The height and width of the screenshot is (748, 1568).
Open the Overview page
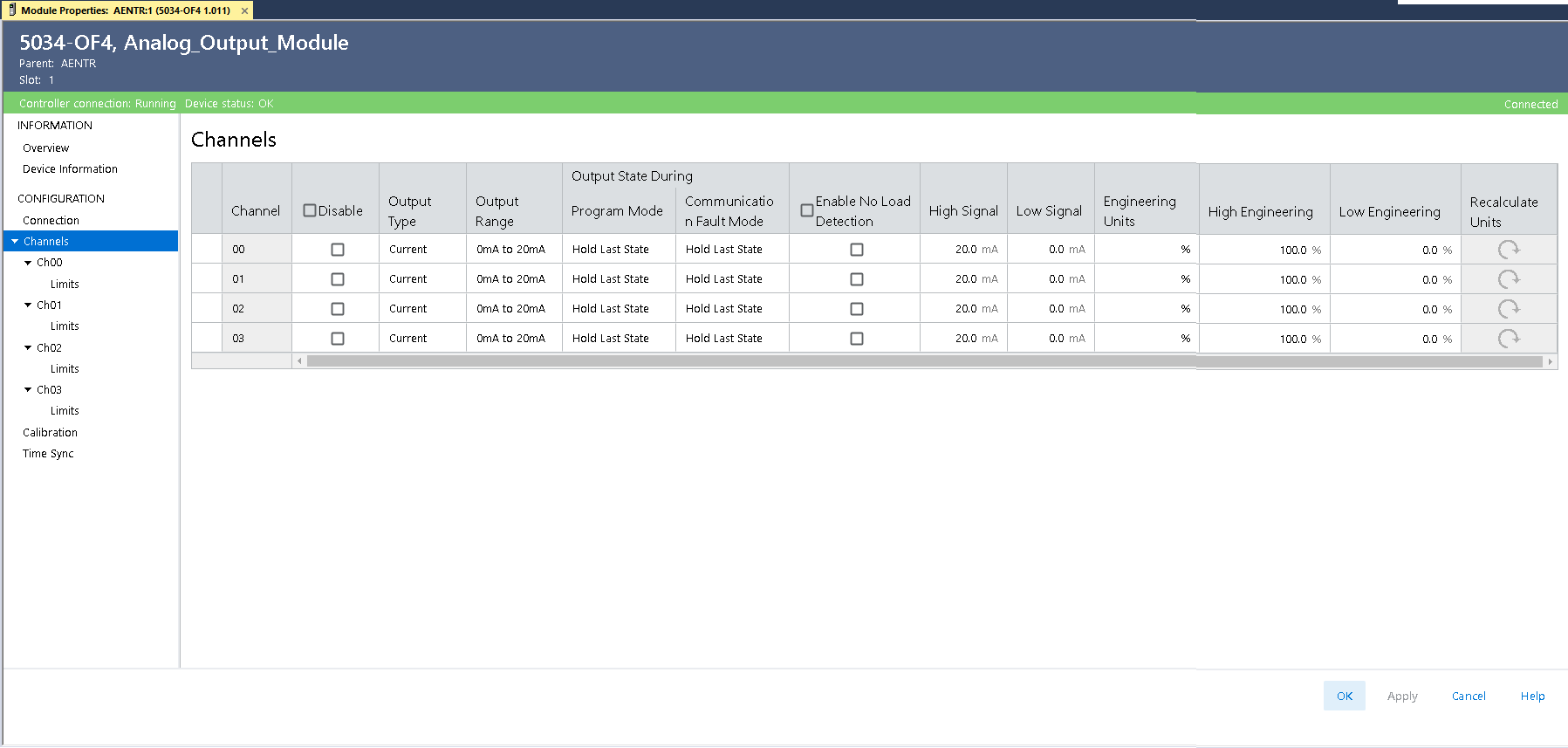tap(45, 148)
